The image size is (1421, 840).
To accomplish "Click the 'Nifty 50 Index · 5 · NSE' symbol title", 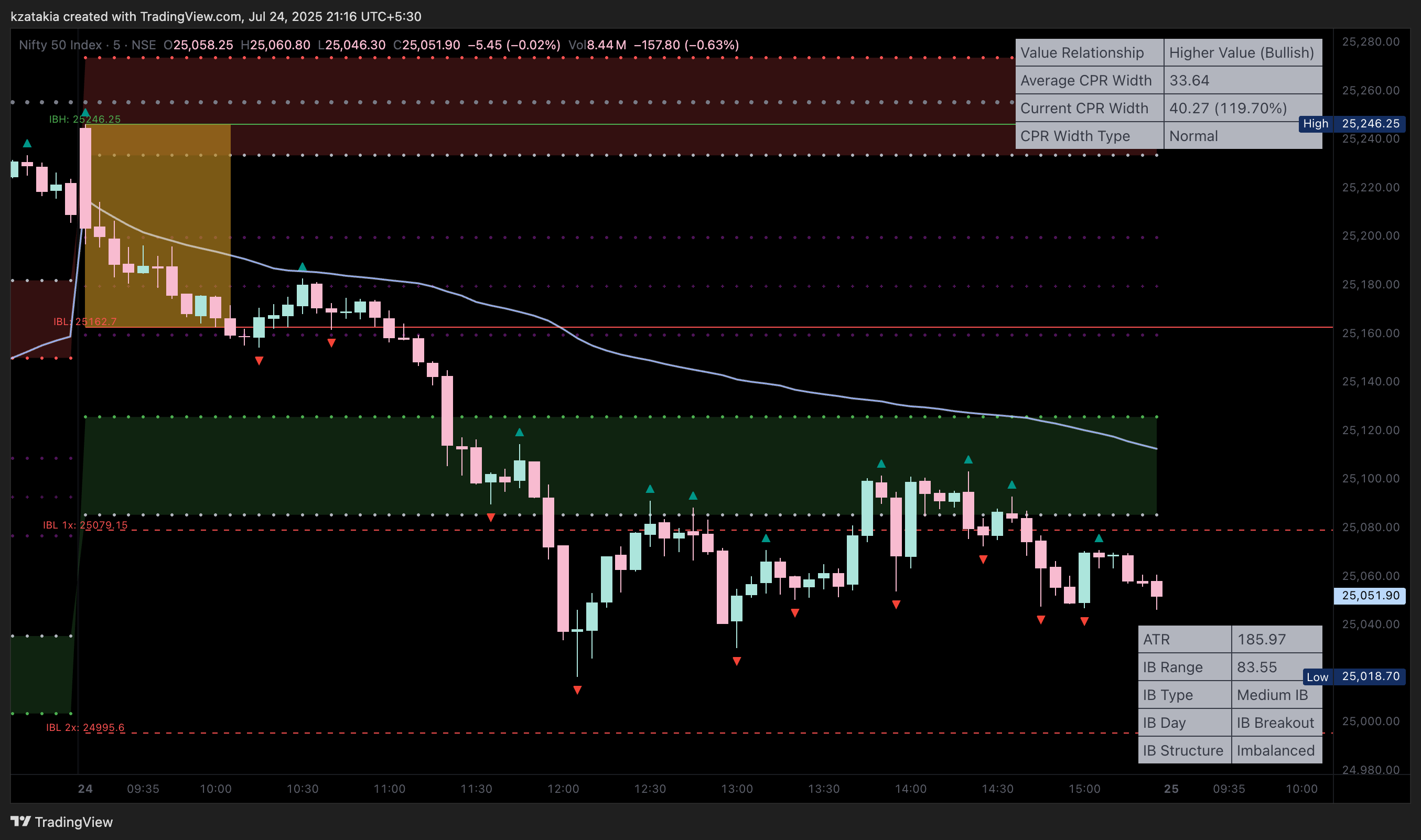I will [x=87, y=45].
